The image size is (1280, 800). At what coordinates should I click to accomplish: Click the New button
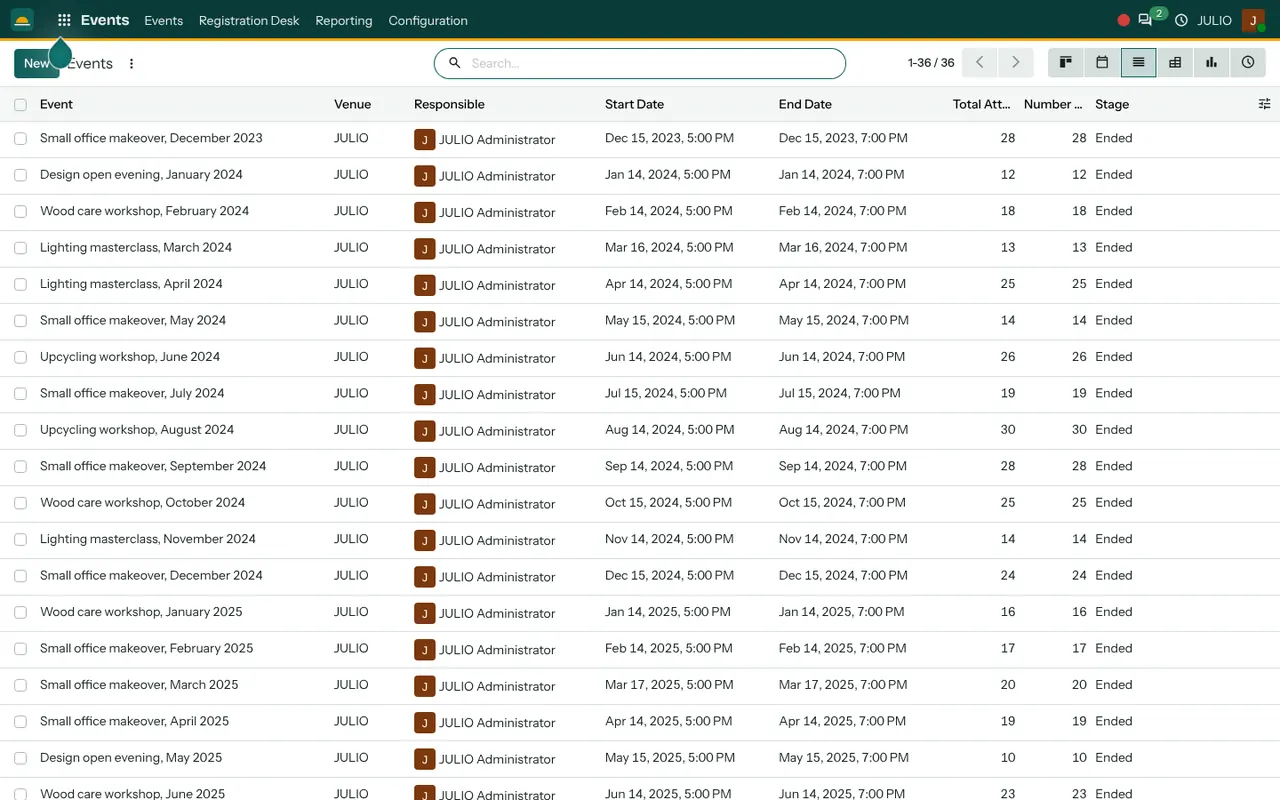click(37, 63)
